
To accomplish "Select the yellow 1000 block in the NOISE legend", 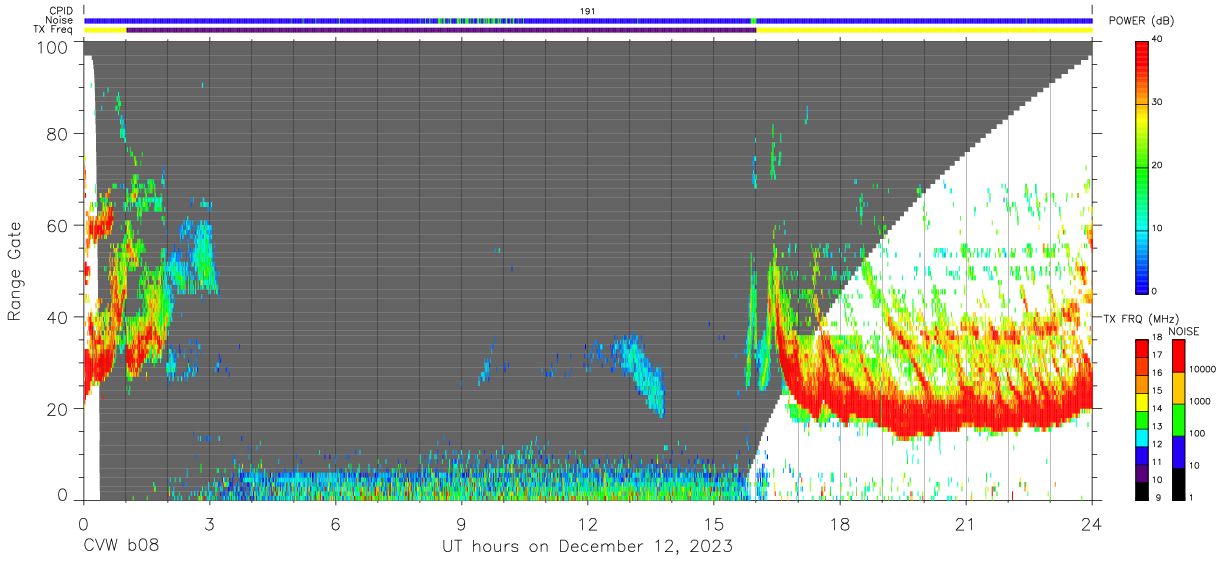I will [1180, 387].
